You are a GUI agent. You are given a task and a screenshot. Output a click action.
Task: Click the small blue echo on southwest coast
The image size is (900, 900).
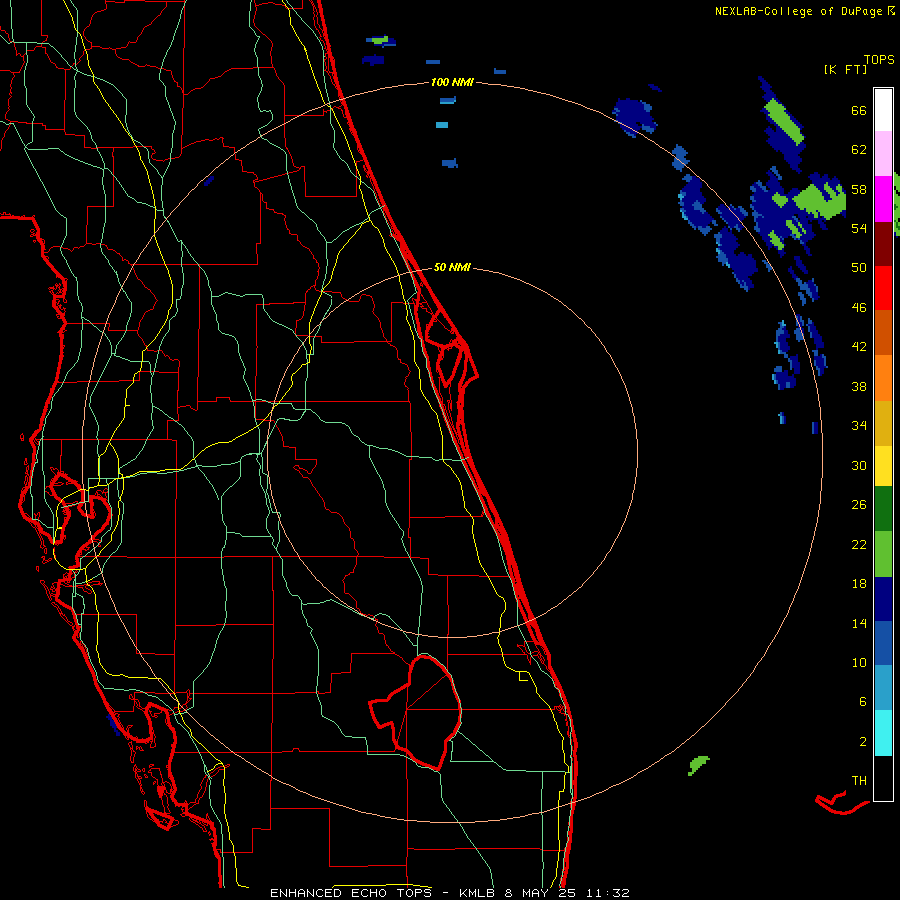click(x=114, y=724)
